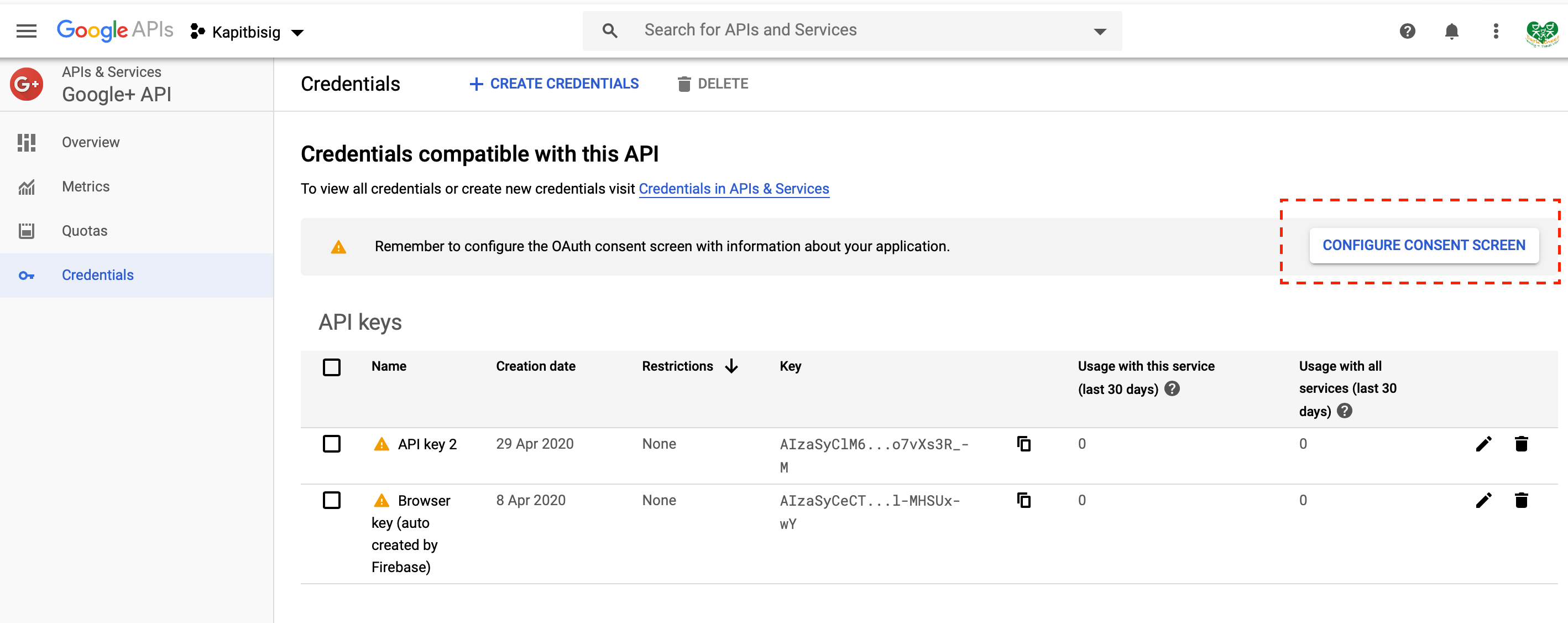Sort by the Restrictions column arrow
This screenshot has width=1568, height=623.
click(731, 366)
